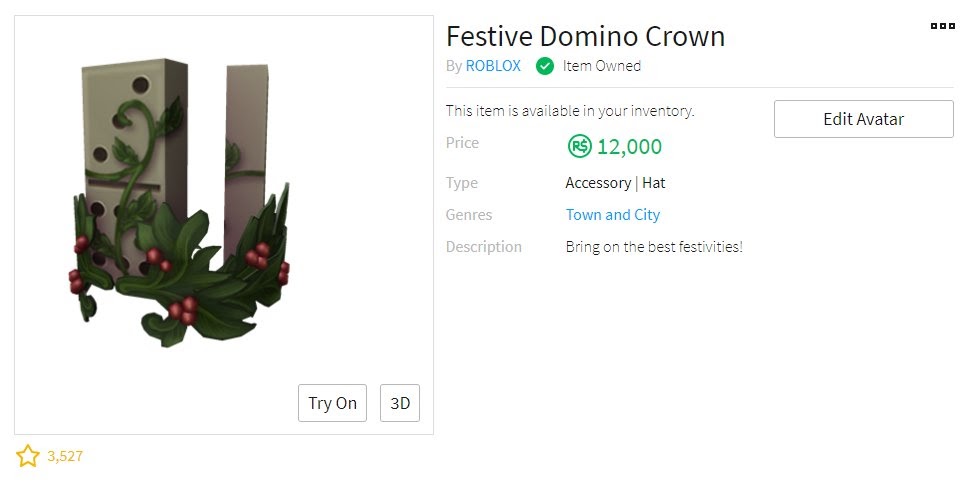Favorite the item with the star icon
This screenshot has width=968, height=482.
click(27, 457)
